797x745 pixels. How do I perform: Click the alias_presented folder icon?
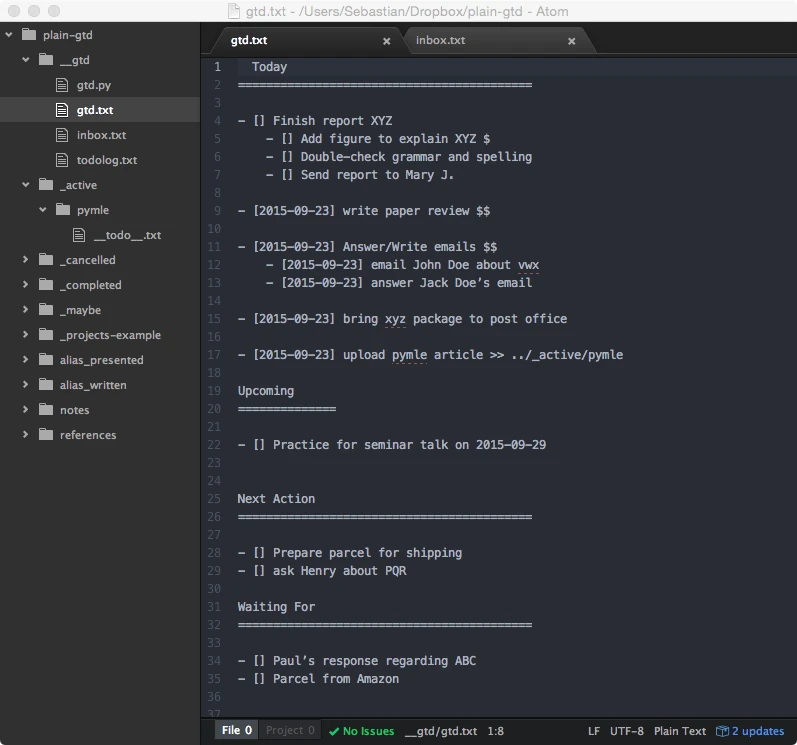[x=46, y=360]
